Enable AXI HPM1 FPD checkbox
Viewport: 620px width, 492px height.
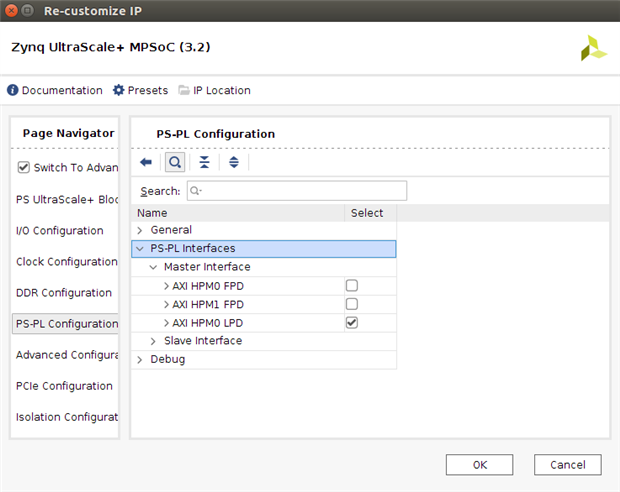[351, 304]
